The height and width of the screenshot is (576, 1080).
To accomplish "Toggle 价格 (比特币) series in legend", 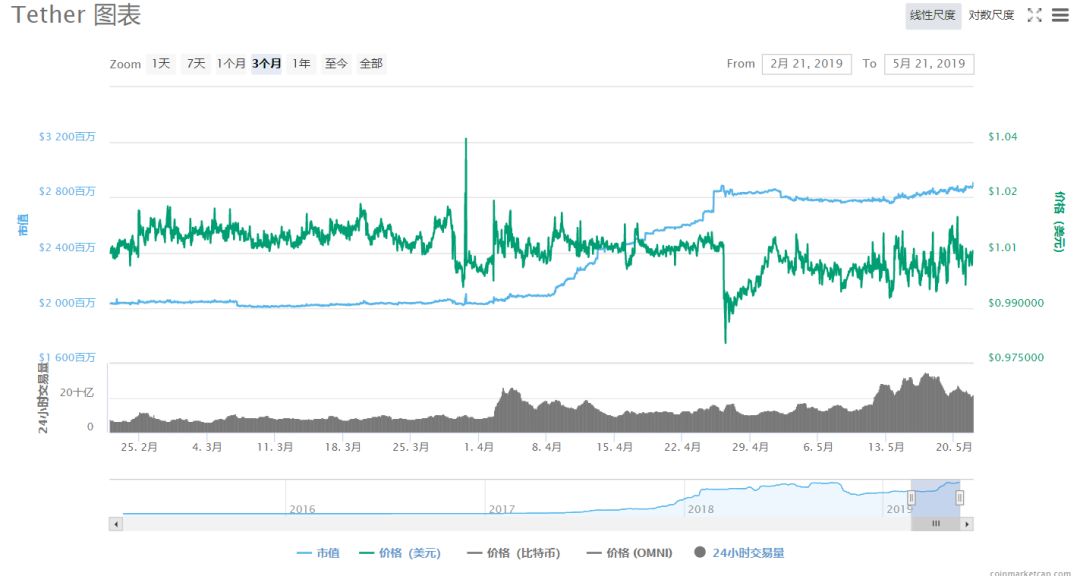I will tap(513, 553).
